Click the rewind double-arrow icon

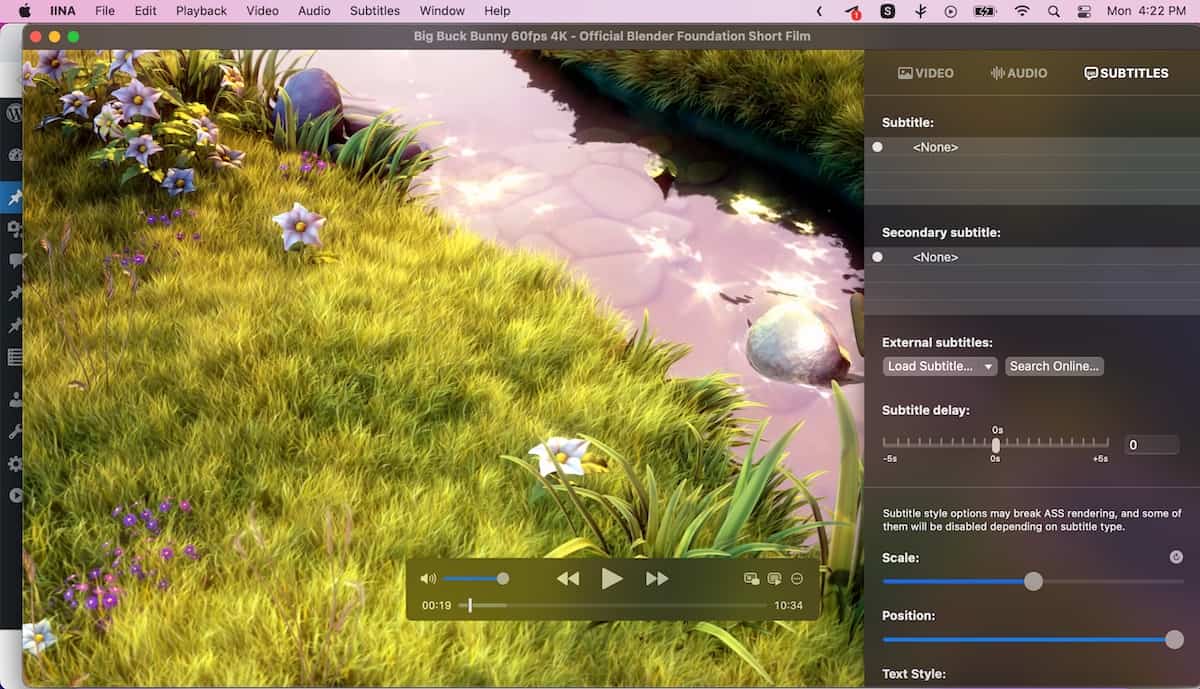pos(568,578)
